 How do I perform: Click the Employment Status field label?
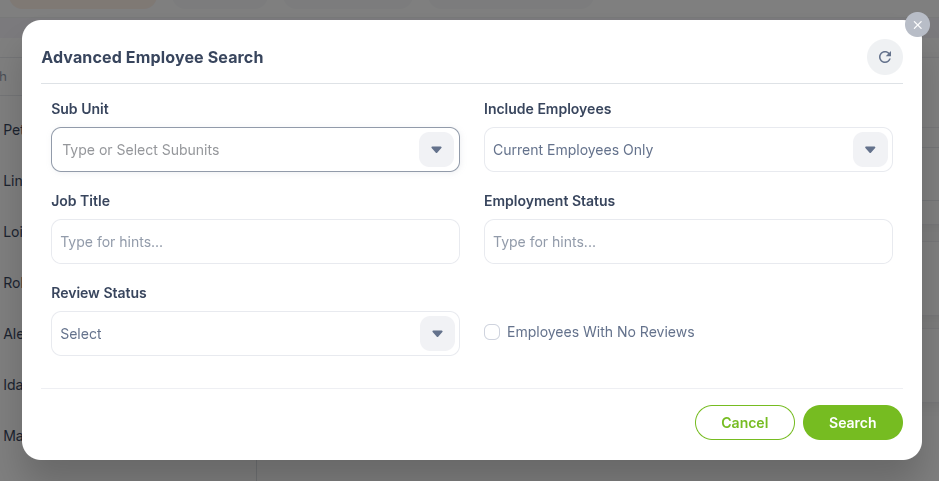click(x=549, y=201)
